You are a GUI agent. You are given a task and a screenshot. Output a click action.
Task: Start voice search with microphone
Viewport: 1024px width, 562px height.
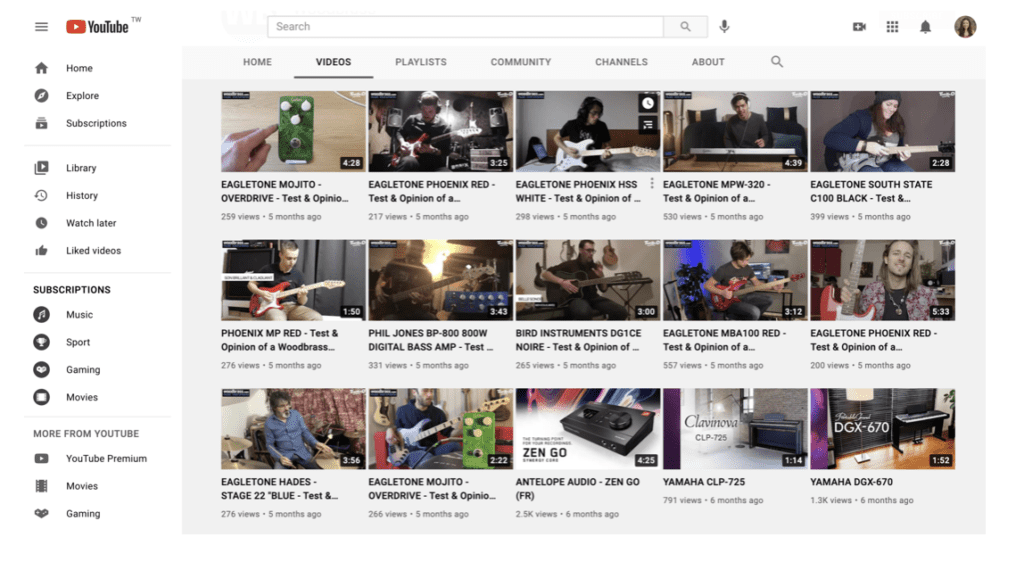[724, 27]
